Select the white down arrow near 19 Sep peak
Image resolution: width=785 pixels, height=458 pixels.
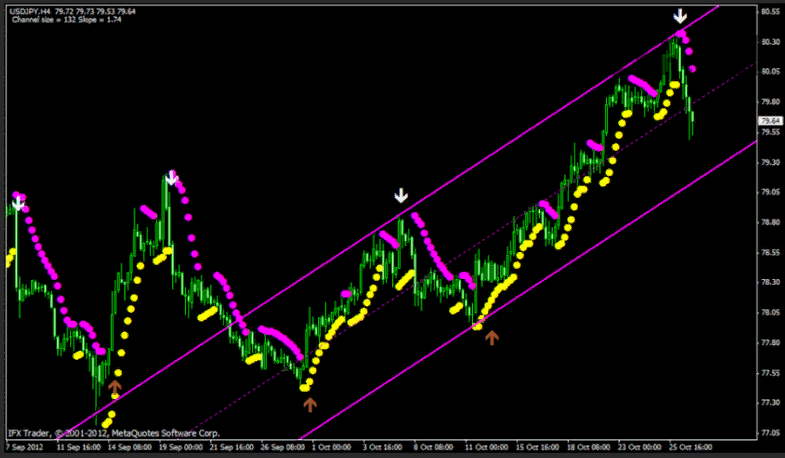click(x=172, y=179)
